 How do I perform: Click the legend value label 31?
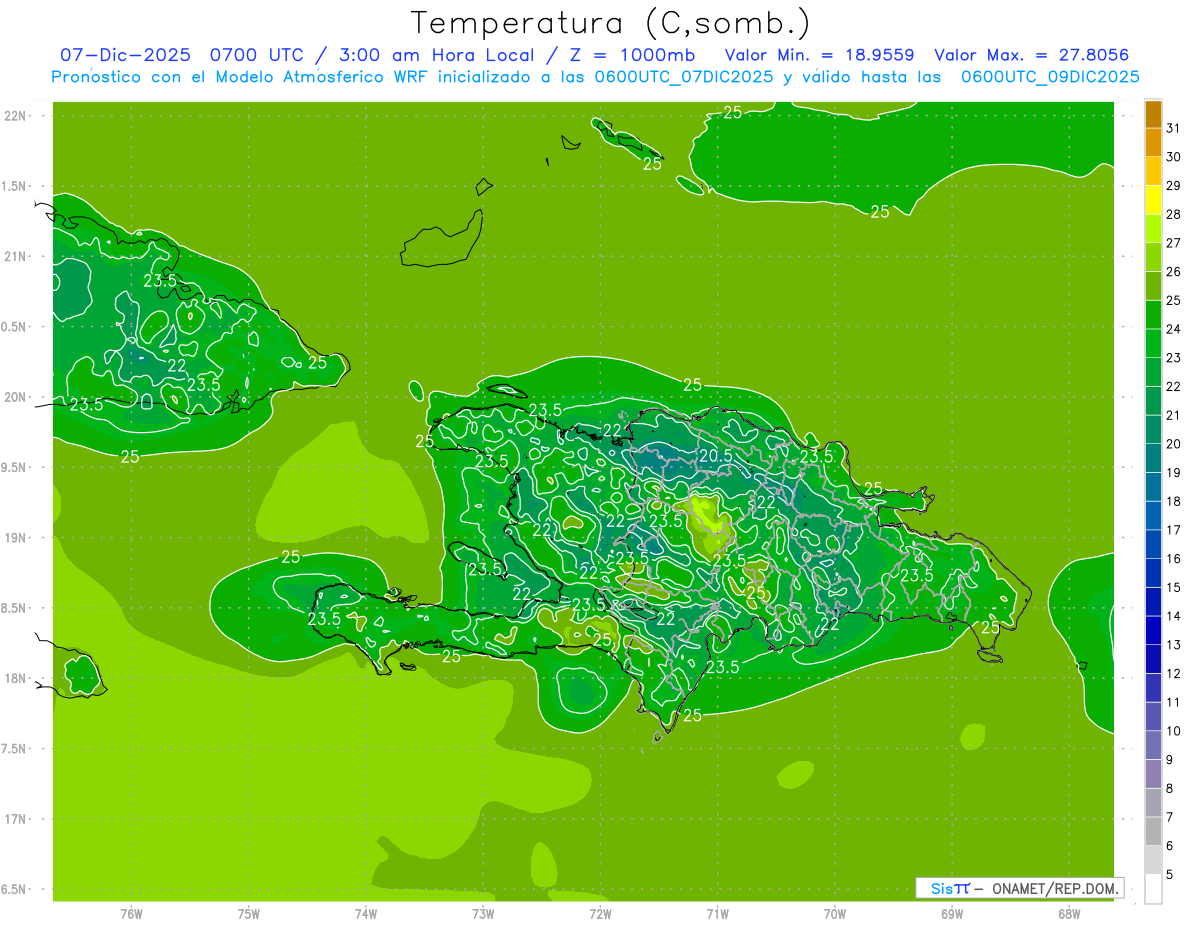(x=1173, y=128)
